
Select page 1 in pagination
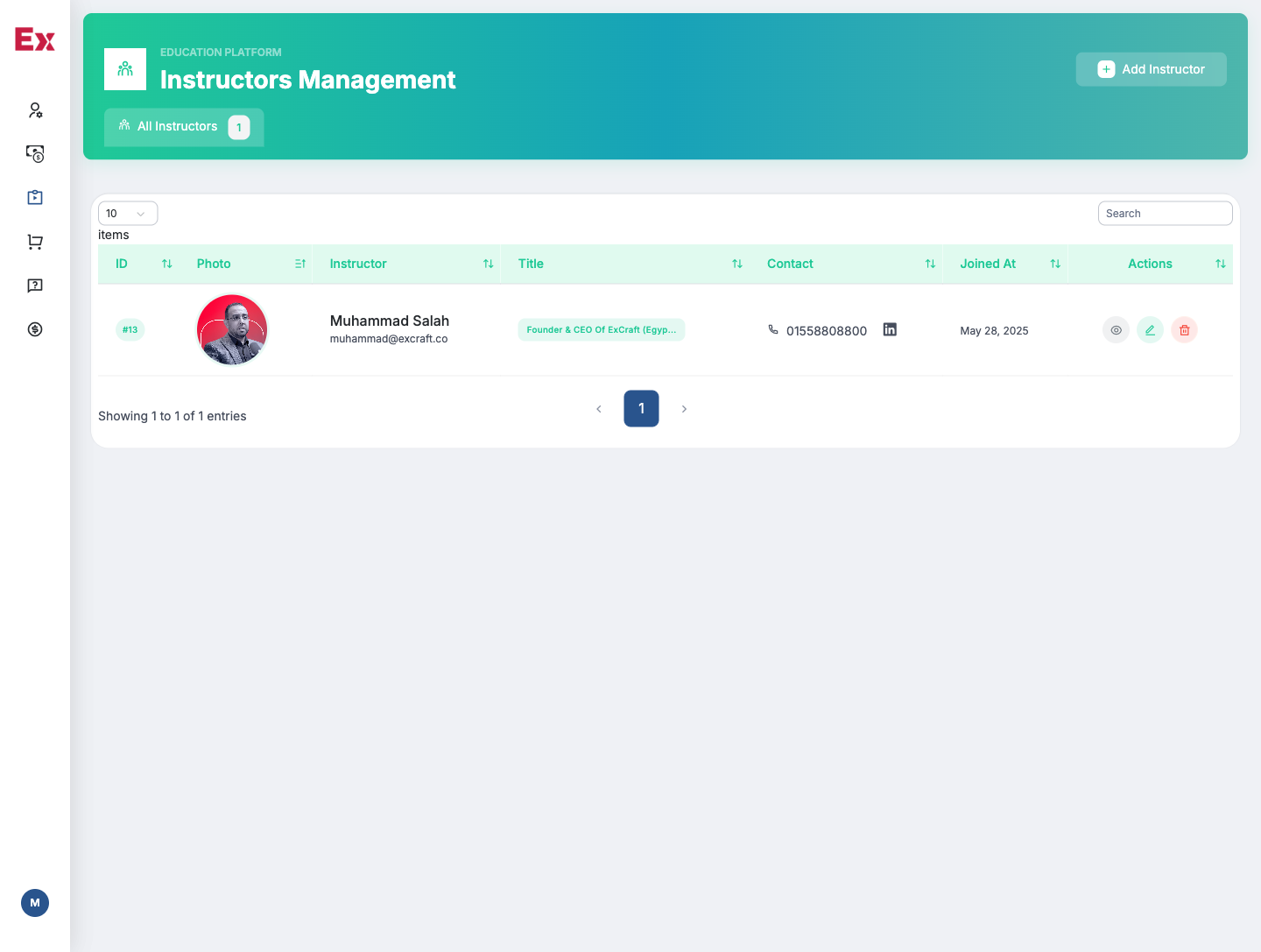click(x=641, y=409)
